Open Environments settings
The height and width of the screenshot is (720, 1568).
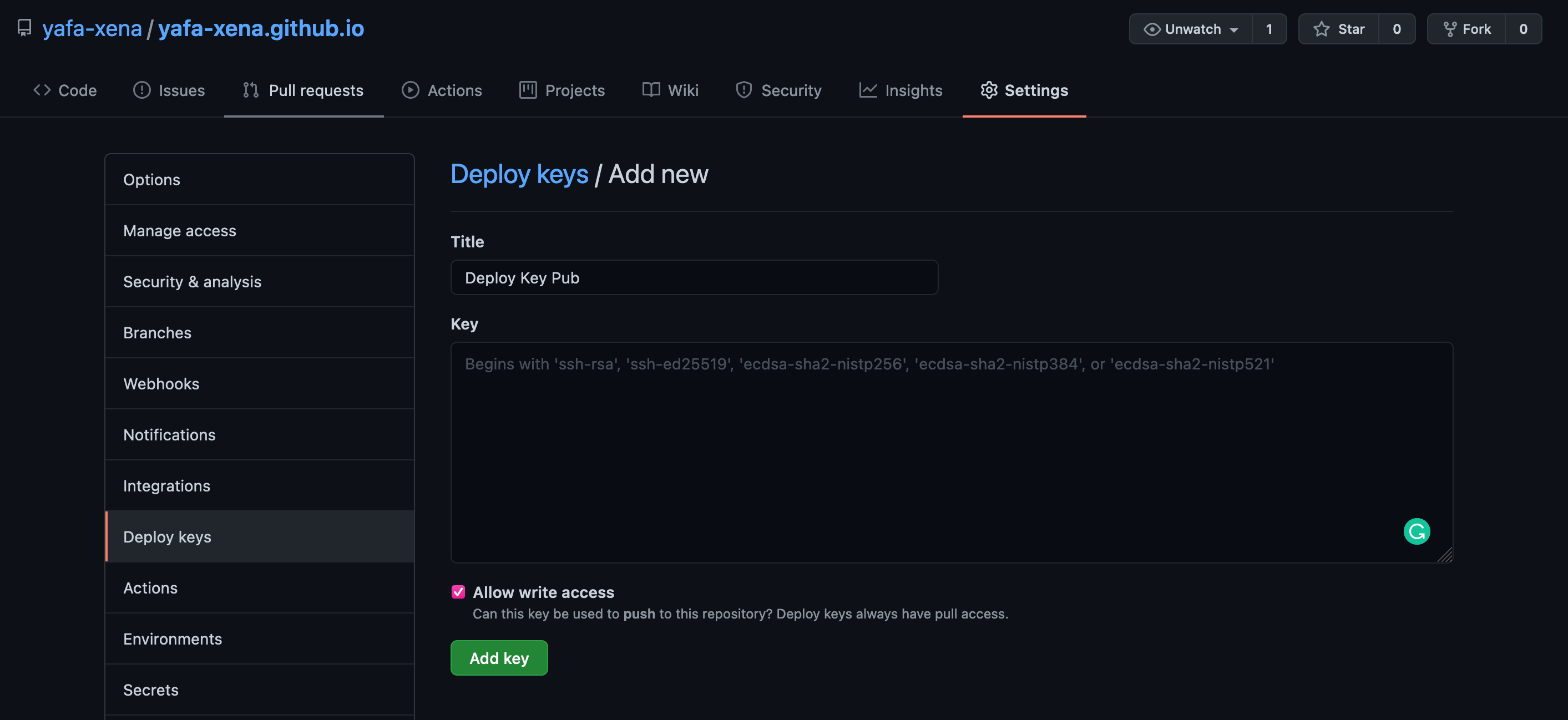coord(260,639)
